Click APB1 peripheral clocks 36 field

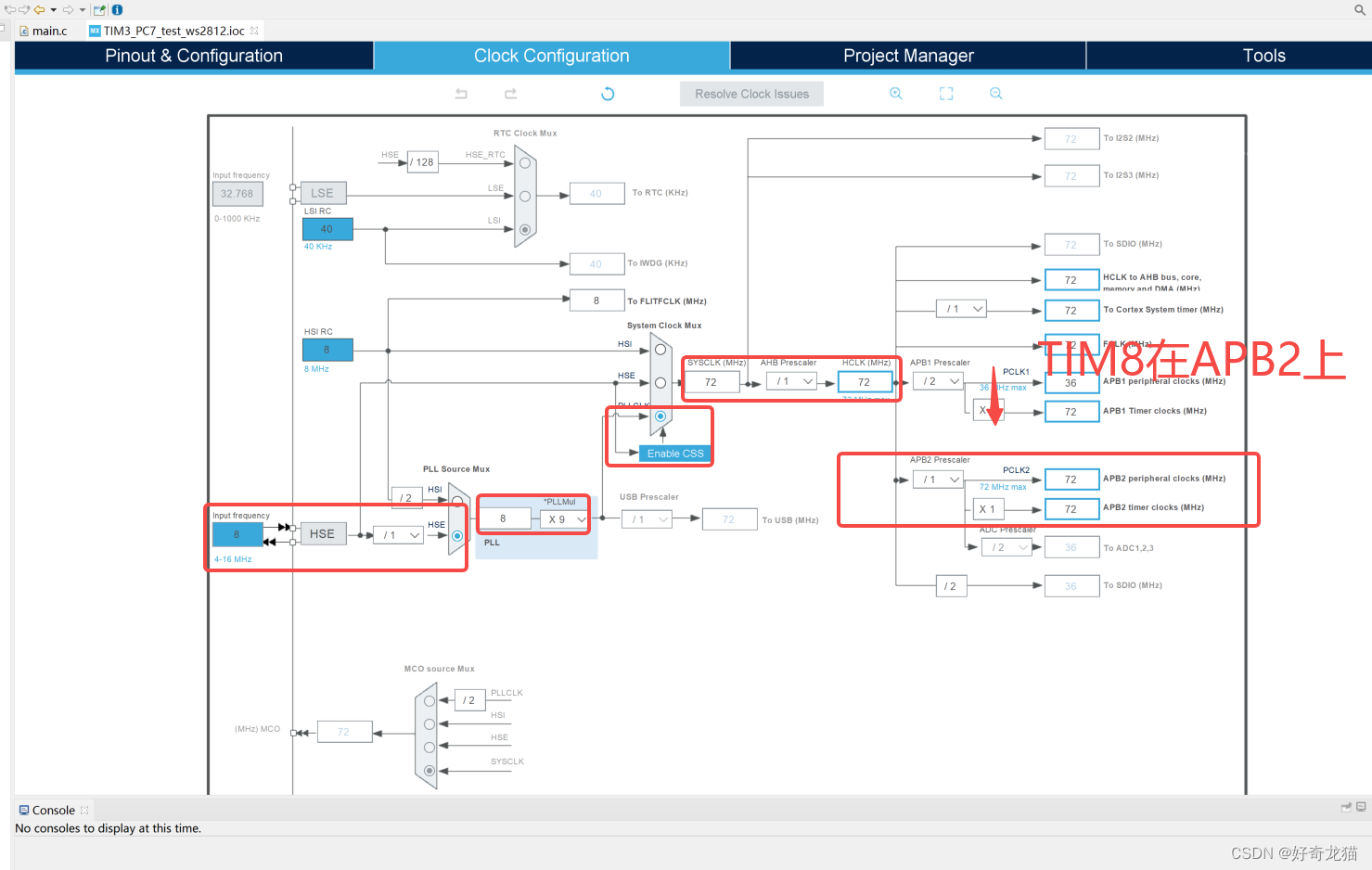[x=1071, y=383]
